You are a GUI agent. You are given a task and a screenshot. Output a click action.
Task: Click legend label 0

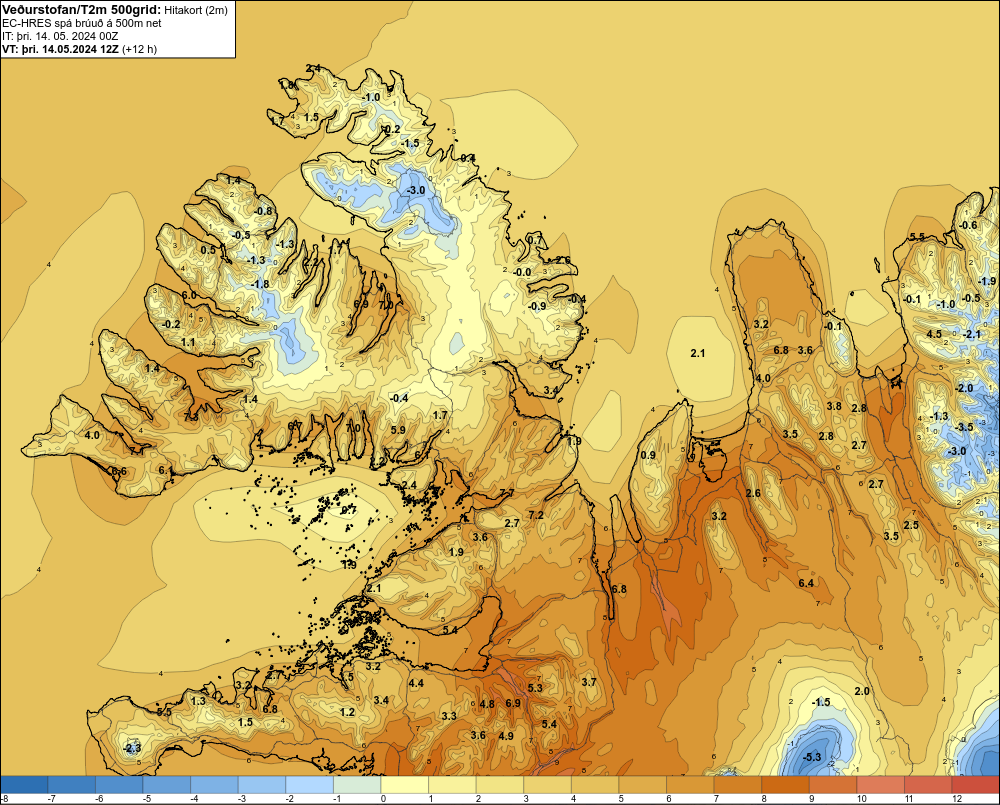point(383,799)
